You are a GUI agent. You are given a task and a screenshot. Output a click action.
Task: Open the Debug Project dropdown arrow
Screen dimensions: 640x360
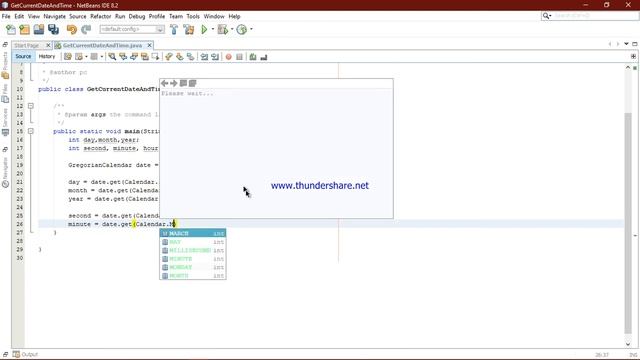click(x=232, y=29)
